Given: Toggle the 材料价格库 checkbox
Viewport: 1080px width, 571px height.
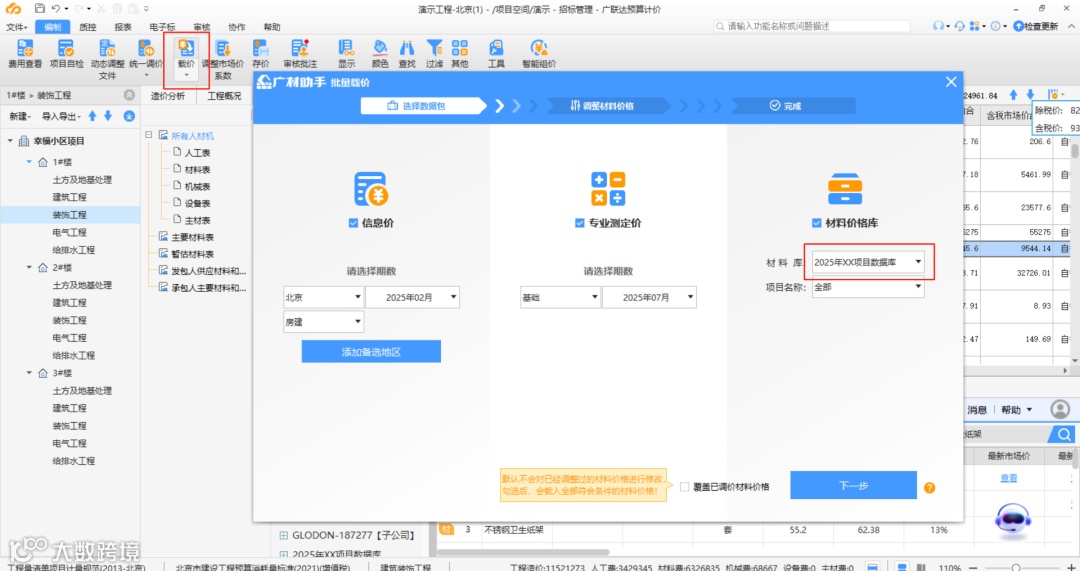Looking at the screenshot, I should (x=816, y=223).
